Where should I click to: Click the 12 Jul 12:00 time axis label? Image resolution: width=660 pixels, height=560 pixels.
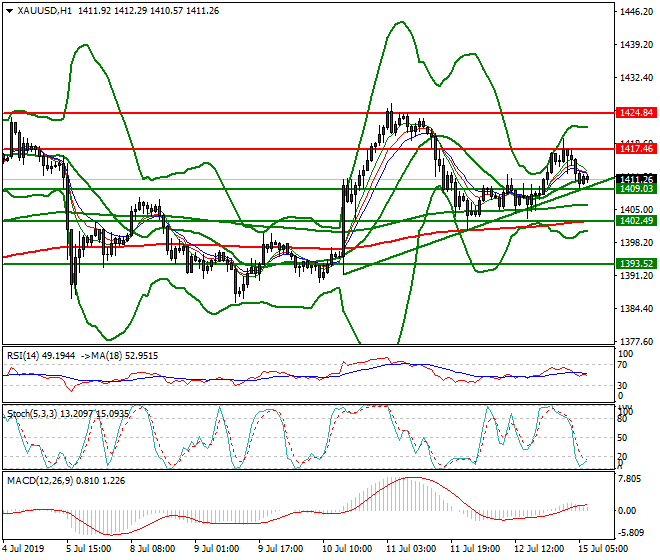539,549
